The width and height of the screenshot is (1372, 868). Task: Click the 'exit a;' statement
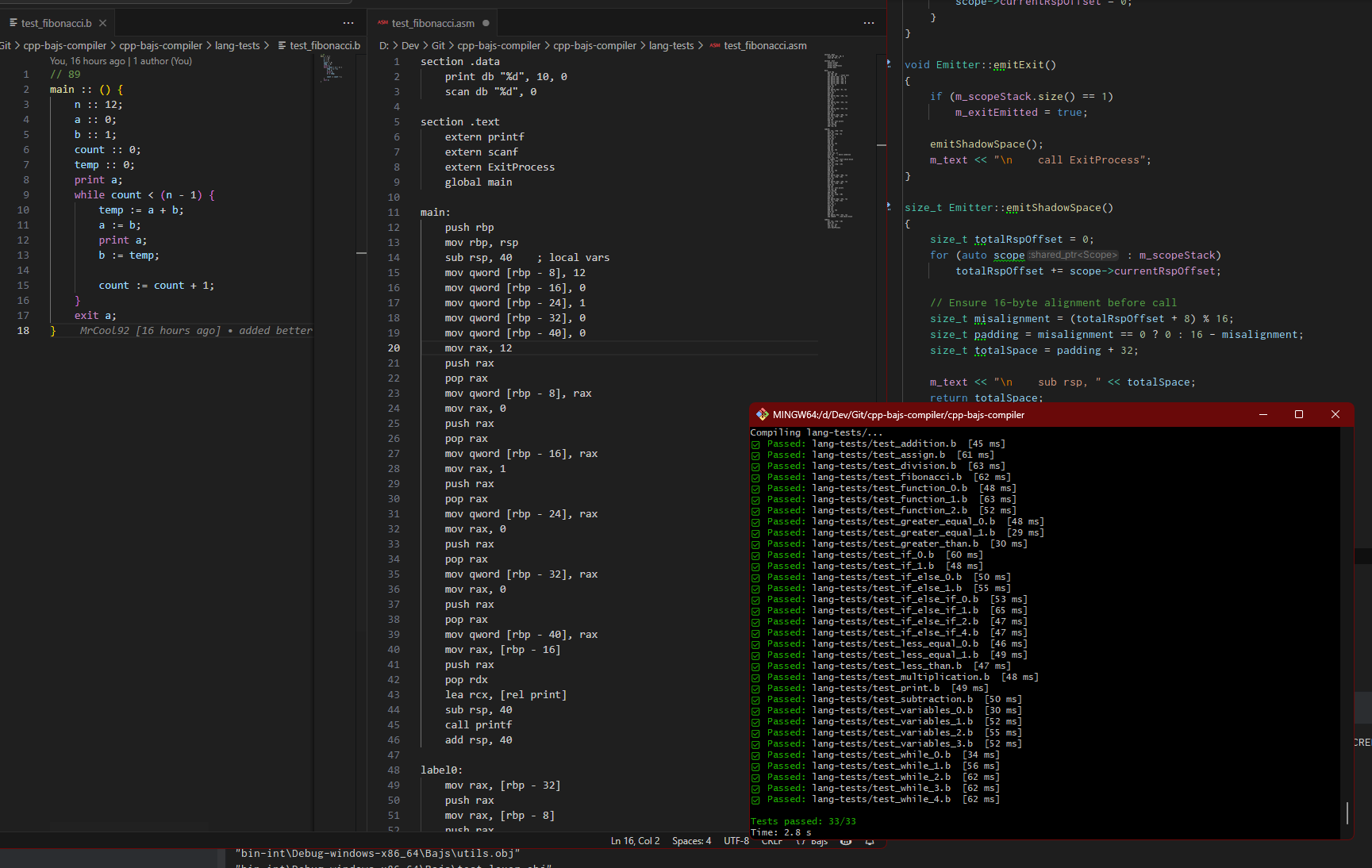pos(95,316)
